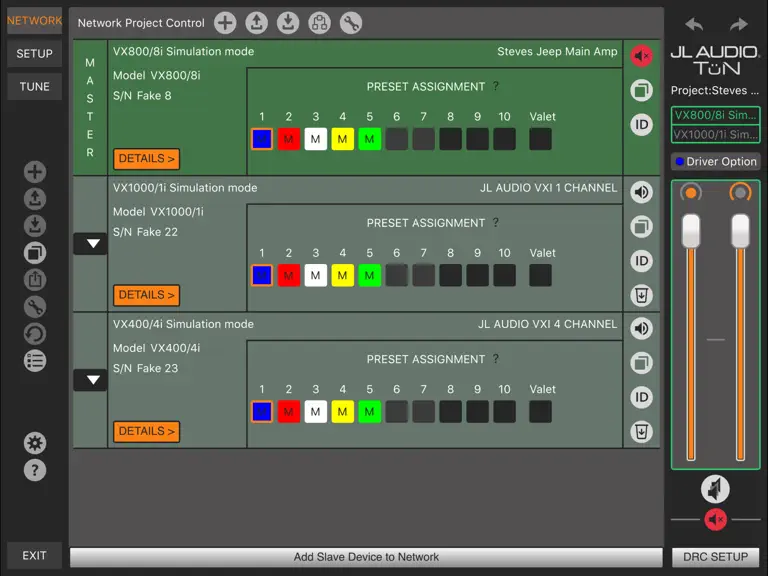Delete the VX400/4i device with trash icon
Viewport: 768px width, 576px height.
point(641,432)
